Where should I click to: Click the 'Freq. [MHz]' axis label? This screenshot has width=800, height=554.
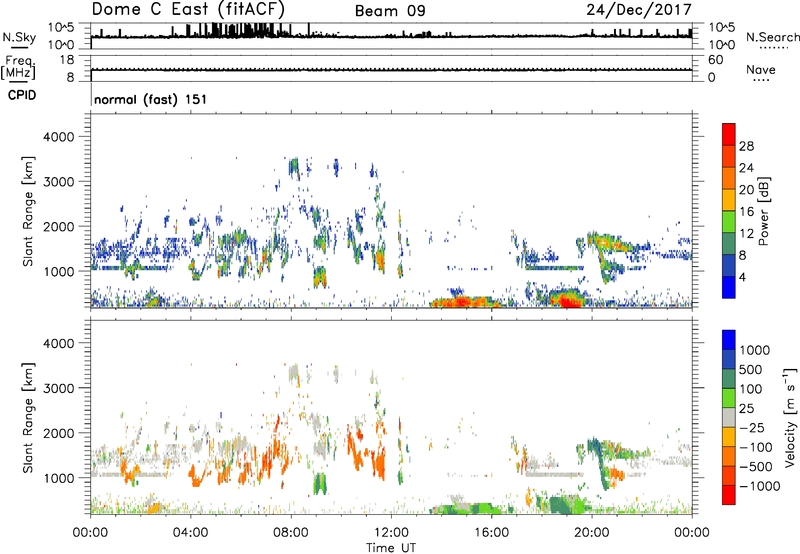click(18, 68)
